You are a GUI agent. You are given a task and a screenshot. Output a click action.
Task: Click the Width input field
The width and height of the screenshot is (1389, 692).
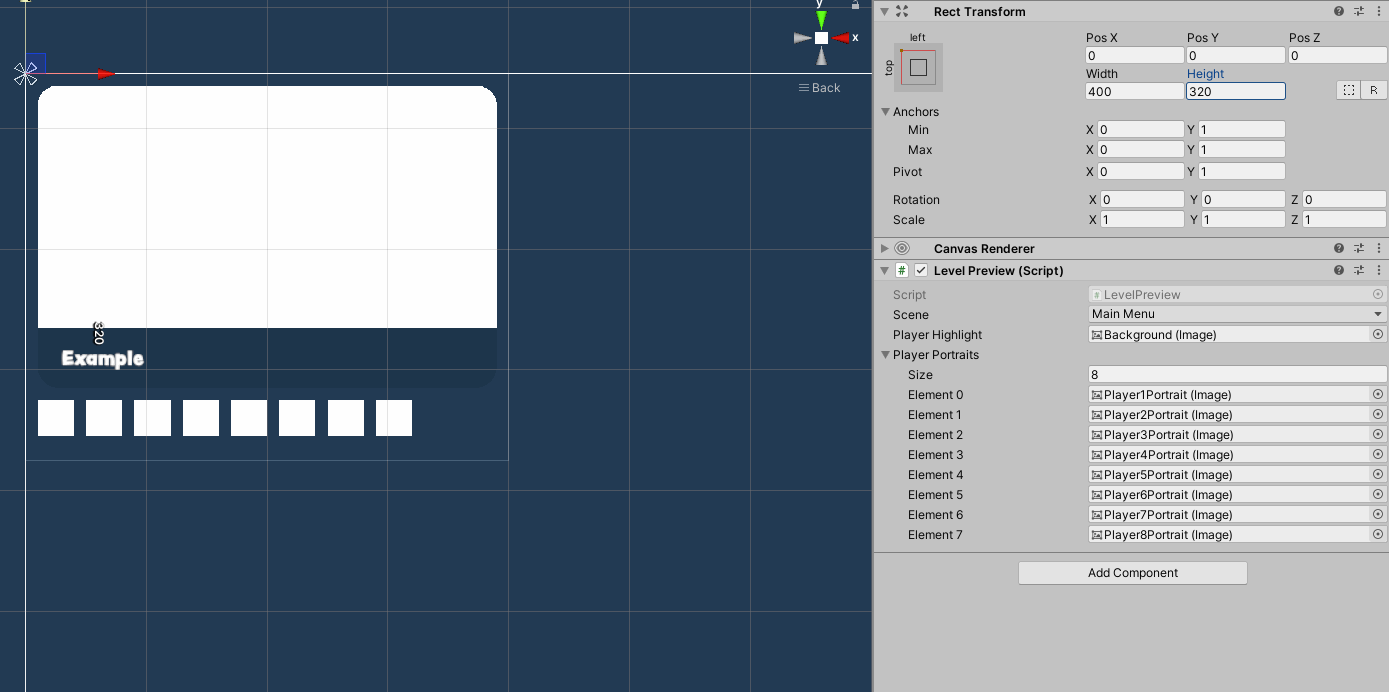pos(1134,91)
